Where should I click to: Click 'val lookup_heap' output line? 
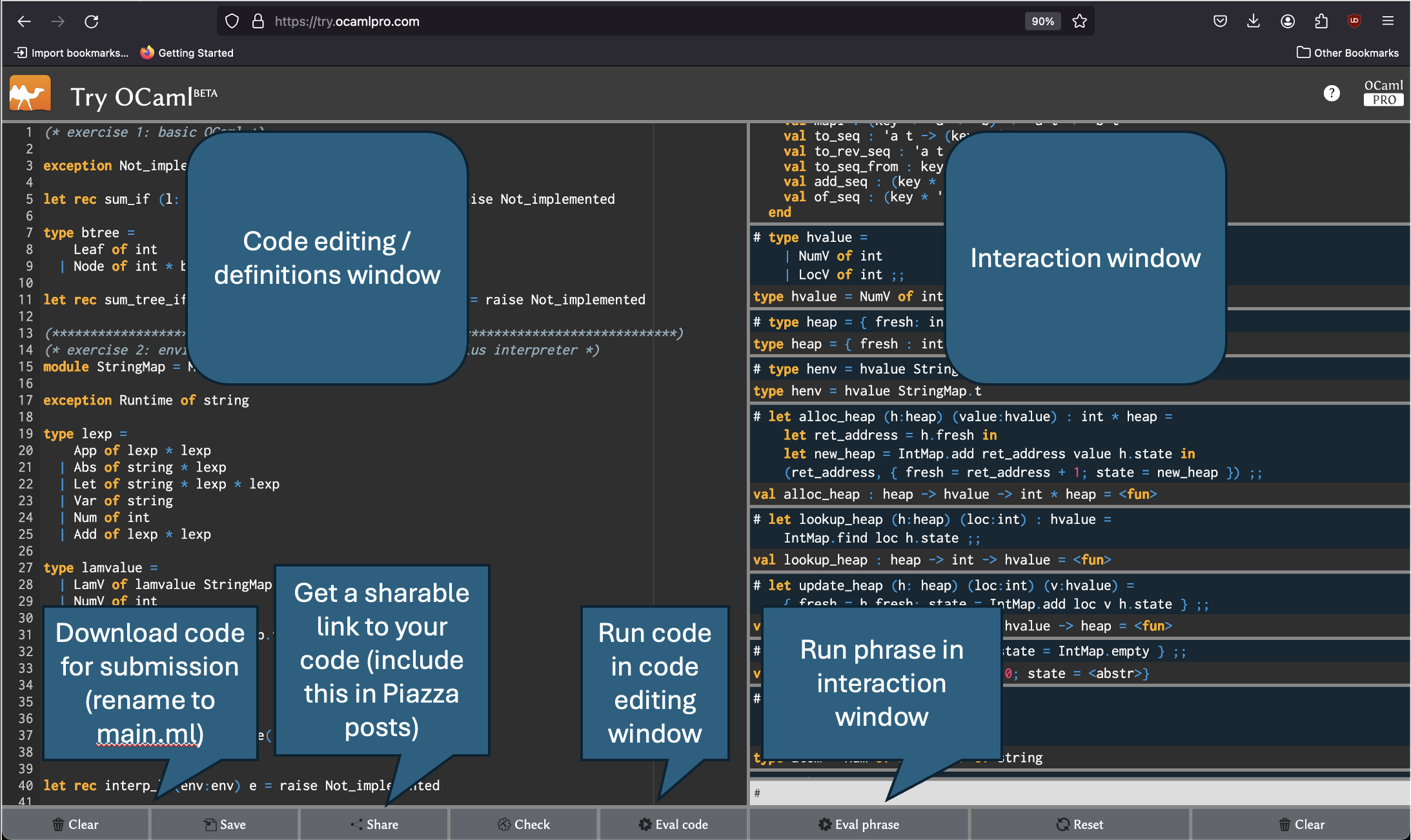click(x=932, y=560)
